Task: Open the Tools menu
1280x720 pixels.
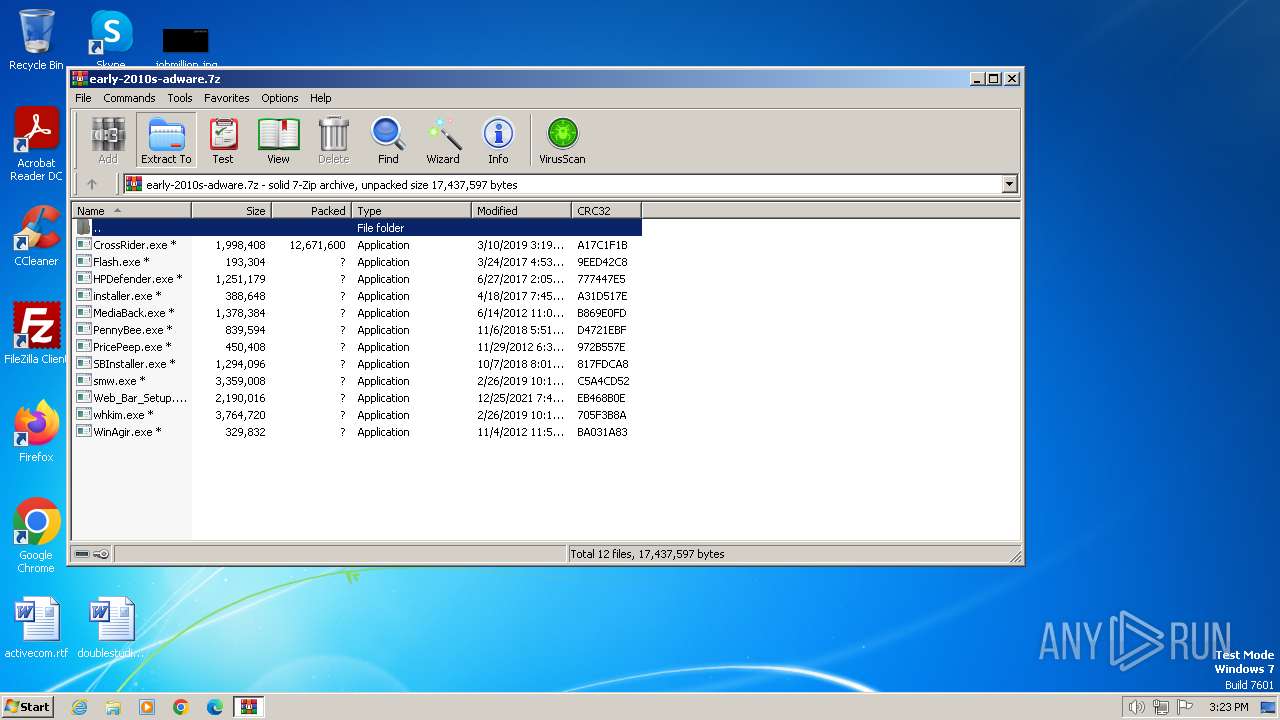Action: [180, 98]
